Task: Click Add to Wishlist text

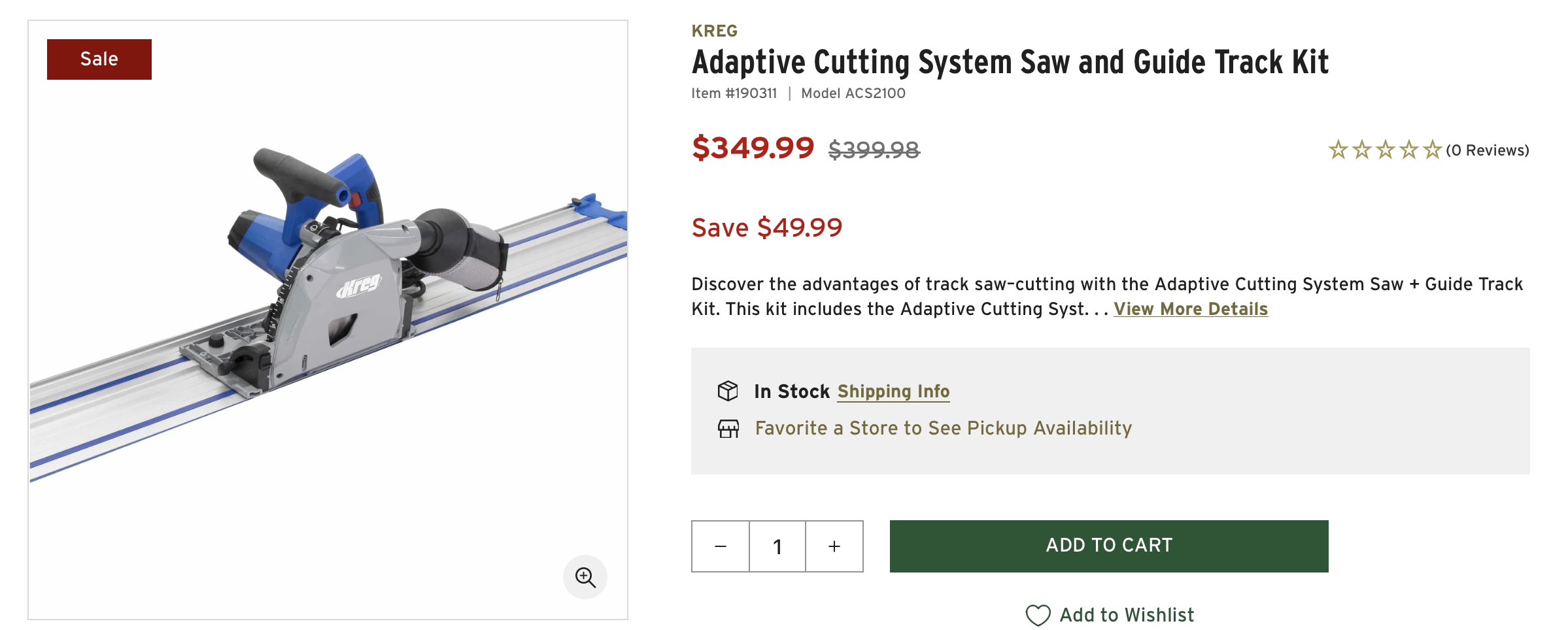Action: click(1127, 615)
